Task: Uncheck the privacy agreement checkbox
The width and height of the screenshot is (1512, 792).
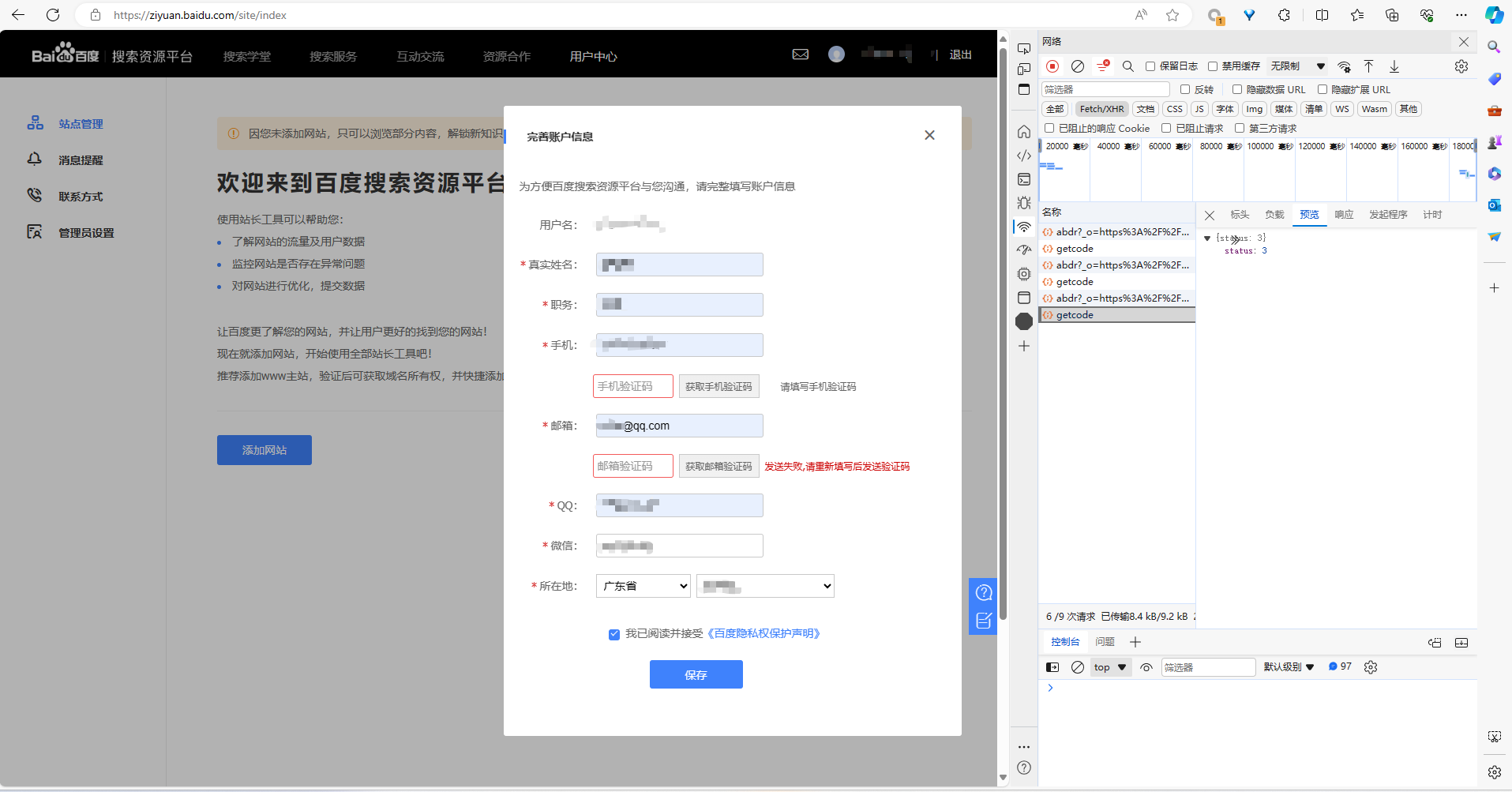Action: pos(614,634)
